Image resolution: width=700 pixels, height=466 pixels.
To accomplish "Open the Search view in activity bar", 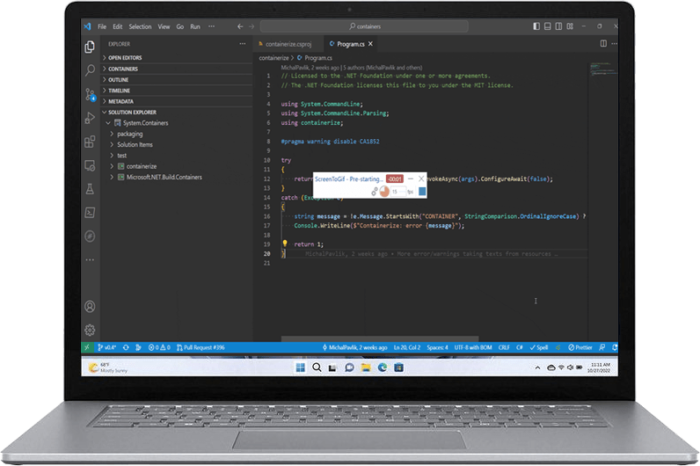I will point(90,70).
